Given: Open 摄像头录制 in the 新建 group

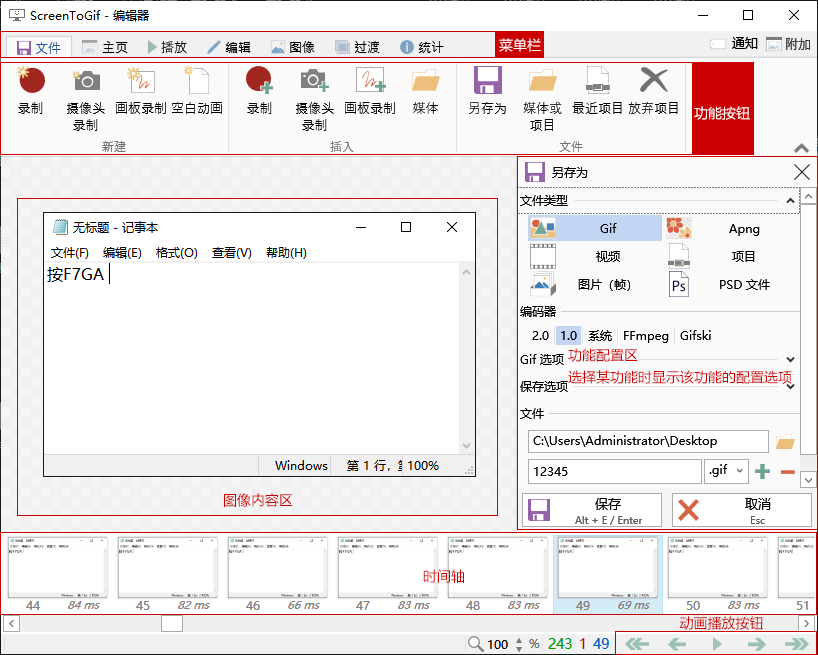Looking at the screenshot, I should coord(86,99).
